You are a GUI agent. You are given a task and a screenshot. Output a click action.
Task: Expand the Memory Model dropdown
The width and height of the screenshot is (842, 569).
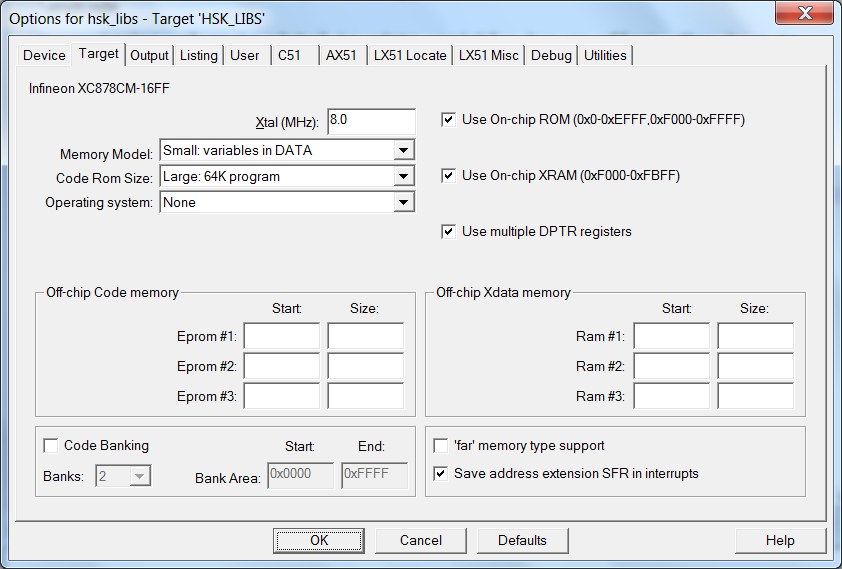click(403, 151)
